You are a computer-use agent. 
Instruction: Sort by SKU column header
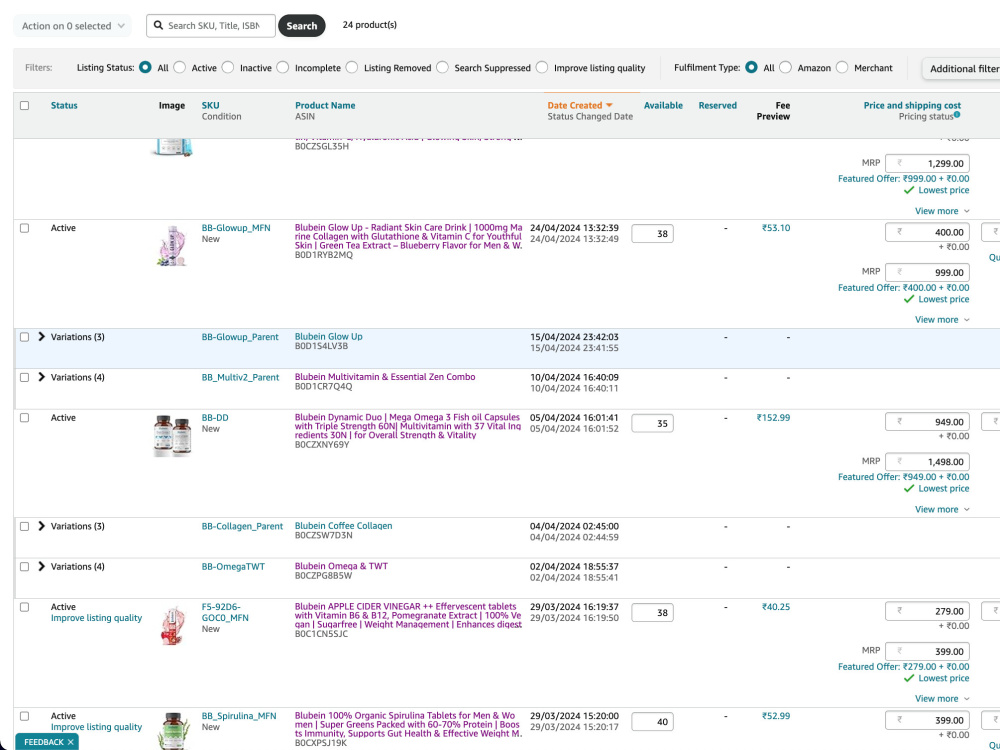[x=210, y=105]
